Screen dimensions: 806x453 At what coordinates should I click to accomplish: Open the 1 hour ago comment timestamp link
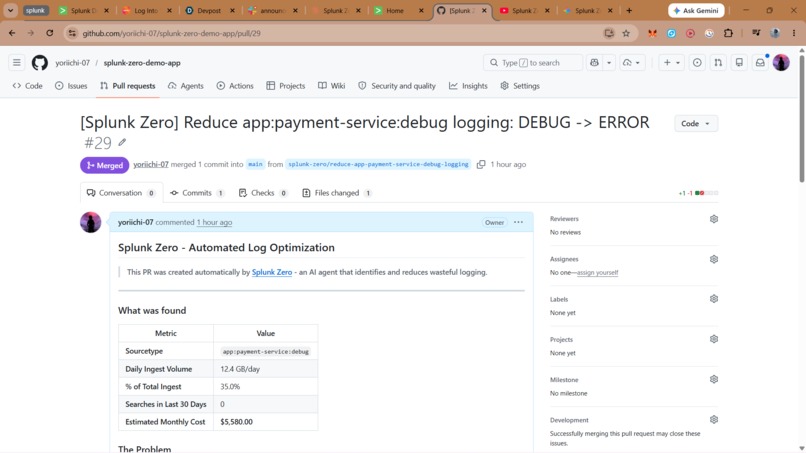(x=214, y=222)
